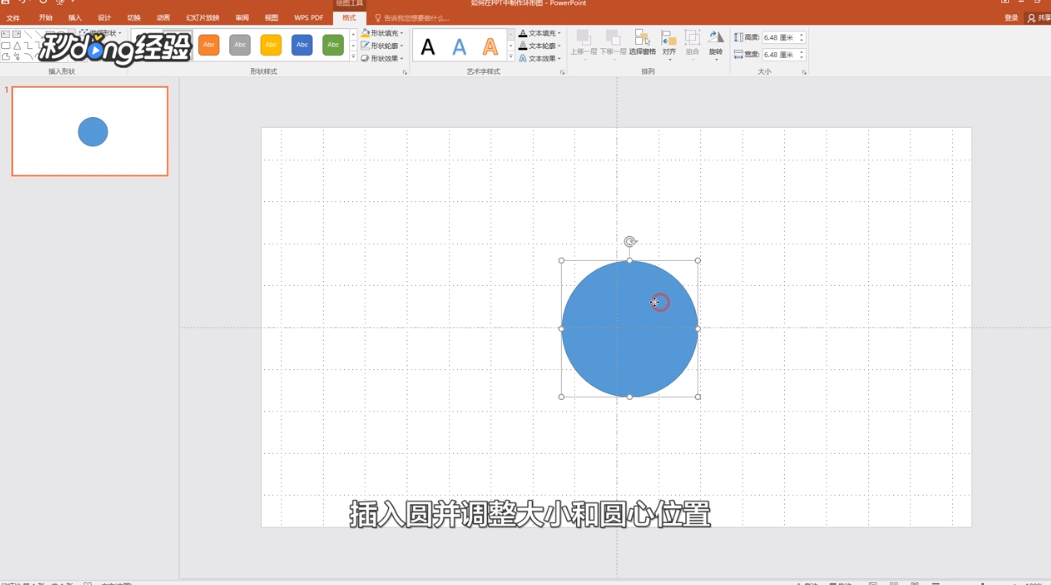The width and height of the screenshot is (1051, 585).
Task: Open the 艺术字样式 group dialog launcher
Action: 562,72
